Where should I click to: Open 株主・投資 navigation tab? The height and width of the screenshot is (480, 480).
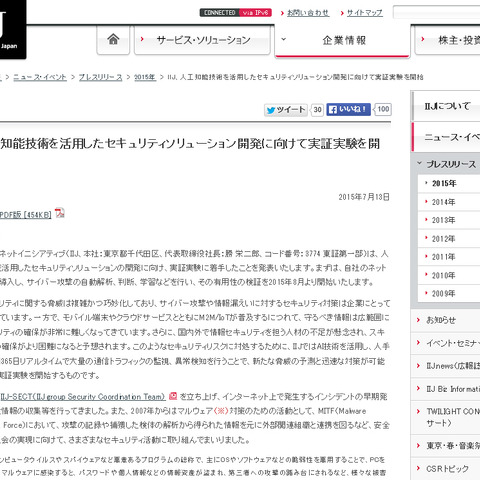point(447,40)
